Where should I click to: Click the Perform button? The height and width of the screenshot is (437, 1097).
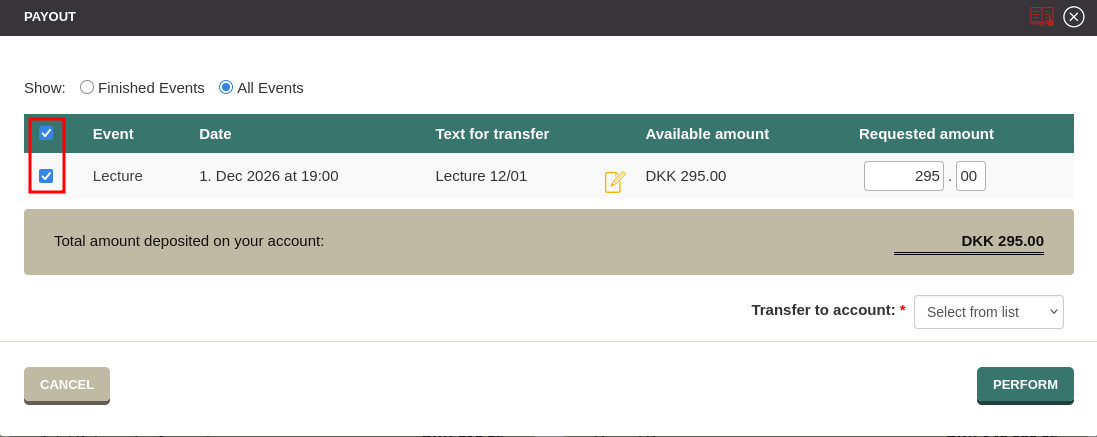tap(1025, 384)
